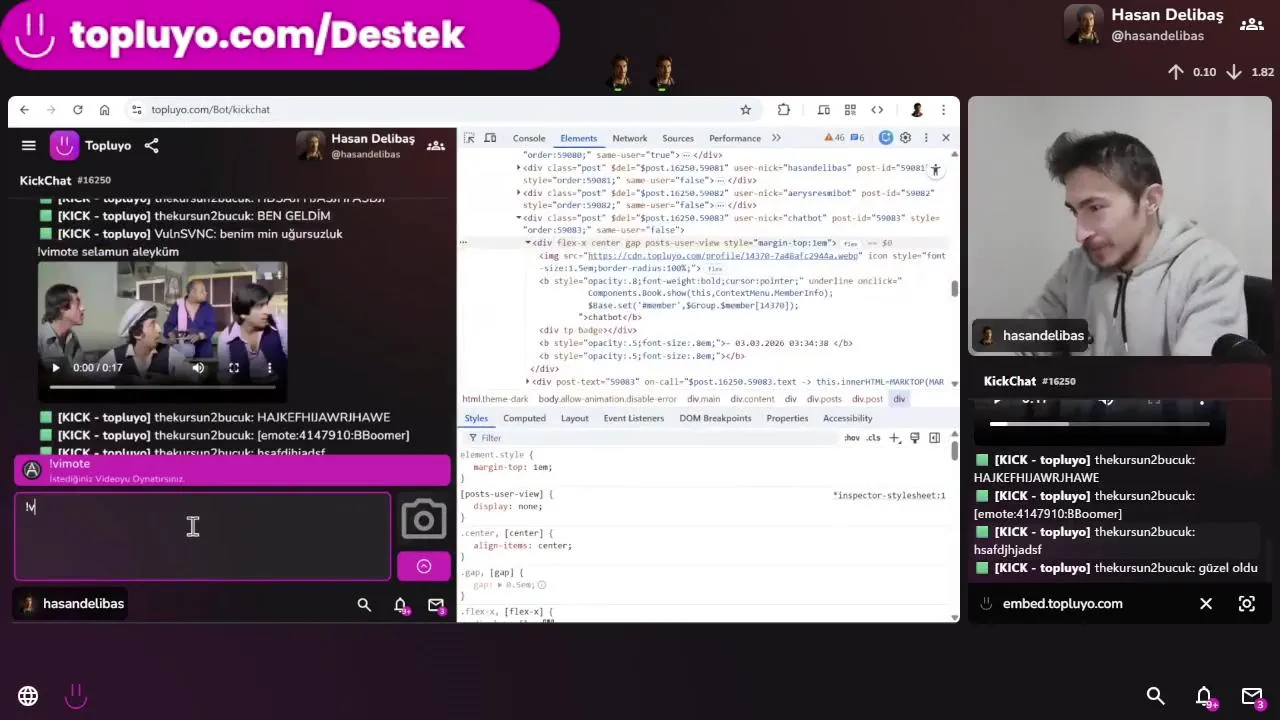Click the DevTools AI assistance icon
The height and width of the screenshot is (720, 1280).
(x=885, y=138)
